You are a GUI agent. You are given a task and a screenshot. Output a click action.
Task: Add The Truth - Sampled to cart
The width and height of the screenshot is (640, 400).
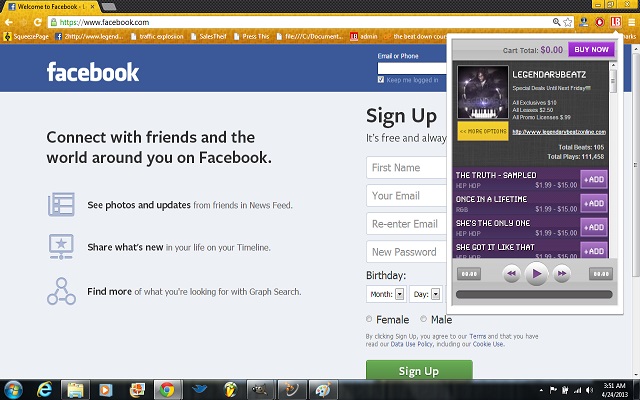594,179
